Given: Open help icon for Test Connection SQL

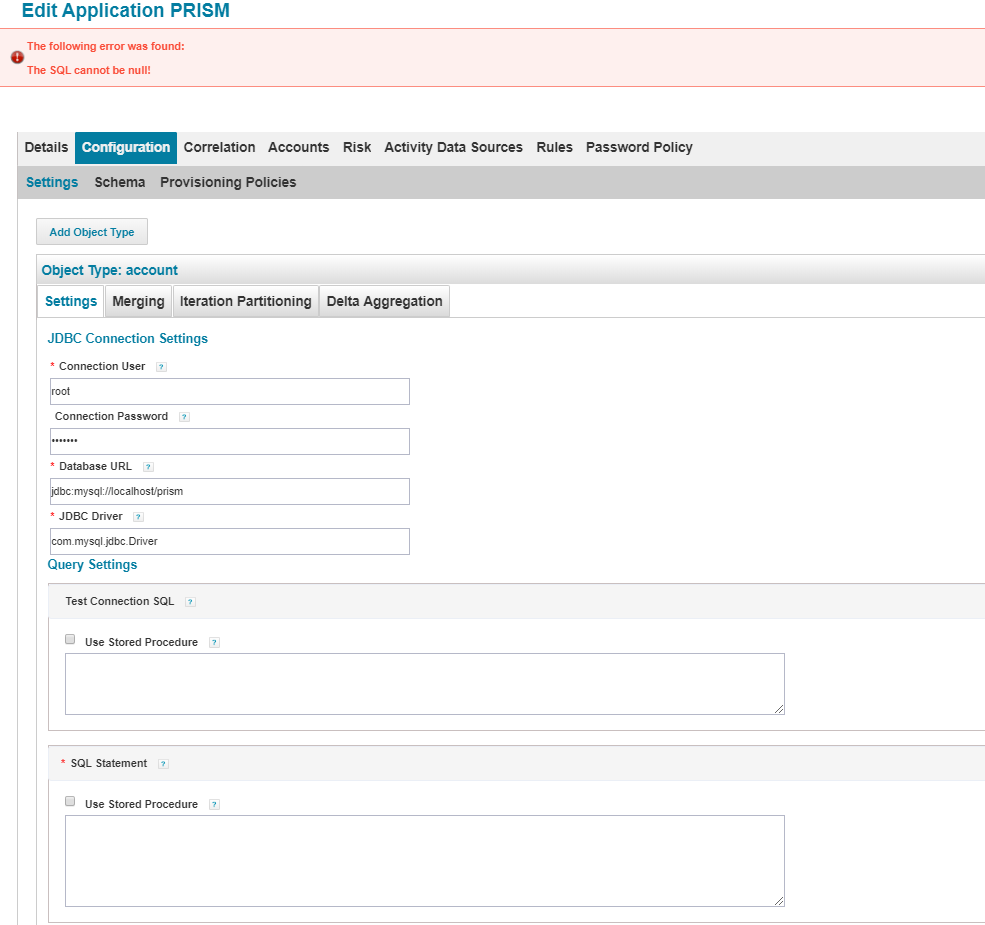Looking at the screenshot, I should [190, 602].
